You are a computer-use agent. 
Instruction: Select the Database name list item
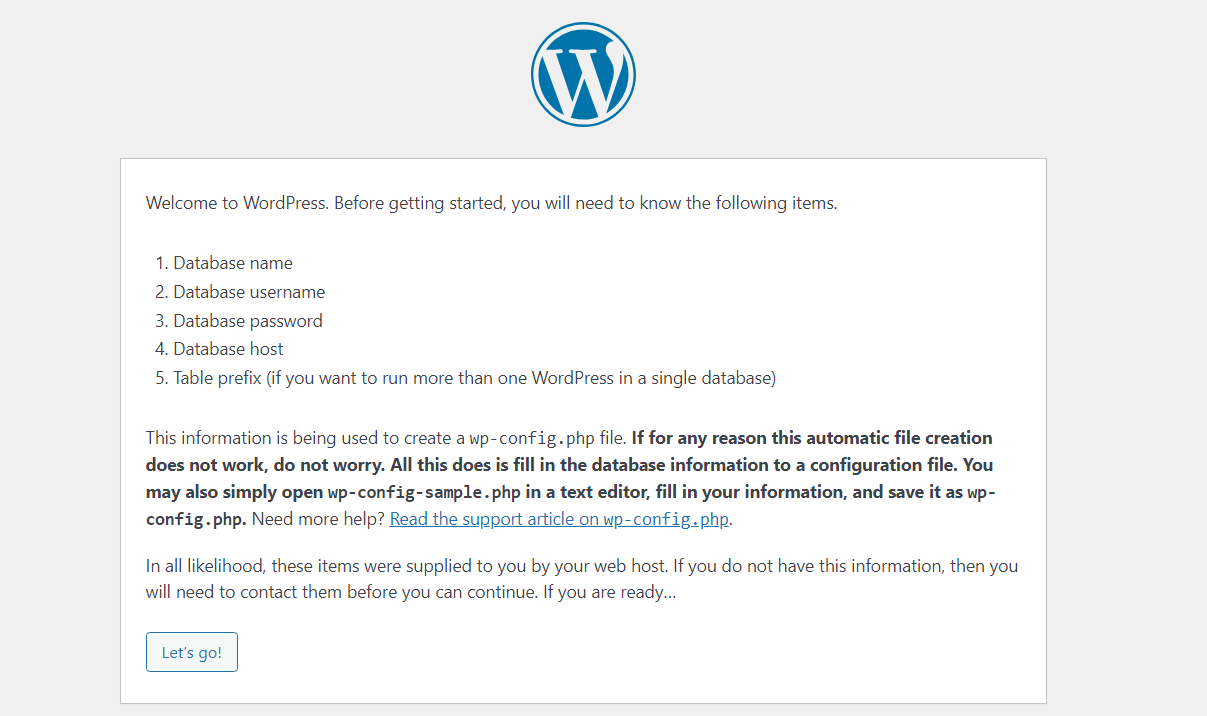point(232,262)
